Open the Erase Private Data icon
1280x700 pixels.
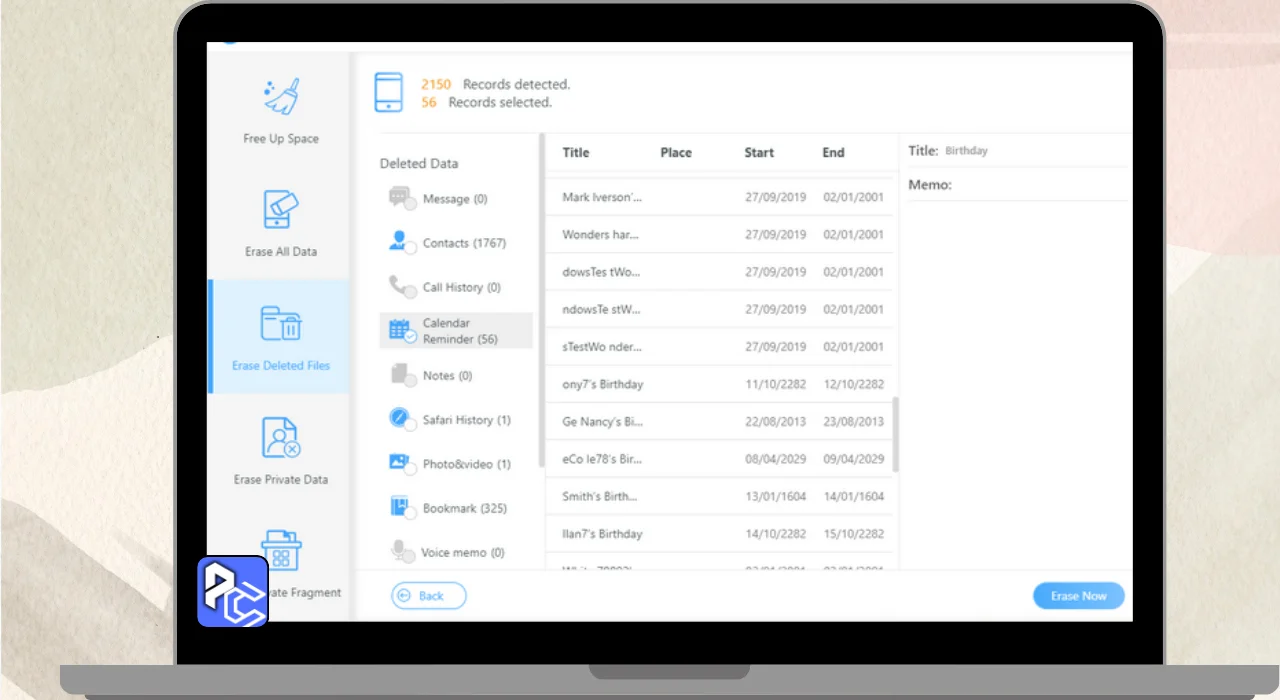click(x=281, y=438)
